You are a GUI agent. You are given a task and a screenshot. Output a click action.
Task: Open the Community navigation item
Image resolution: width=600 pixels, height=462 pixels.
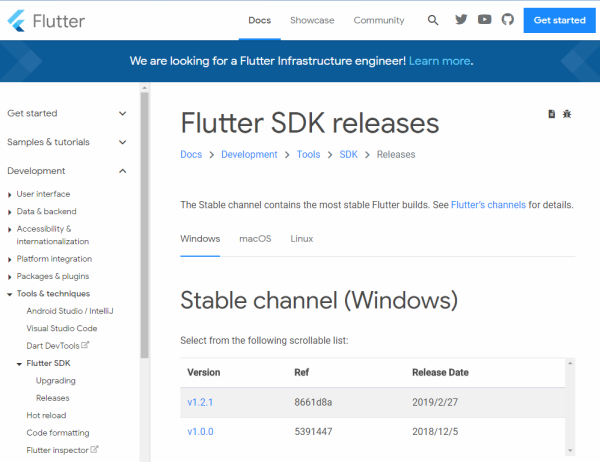pyautogui.click(x=379, y=20)
